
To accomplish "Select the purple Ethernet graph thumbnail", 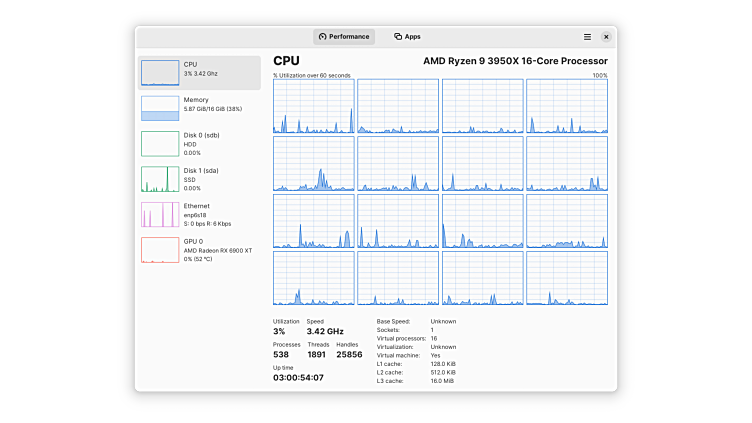I will (159, 214).
